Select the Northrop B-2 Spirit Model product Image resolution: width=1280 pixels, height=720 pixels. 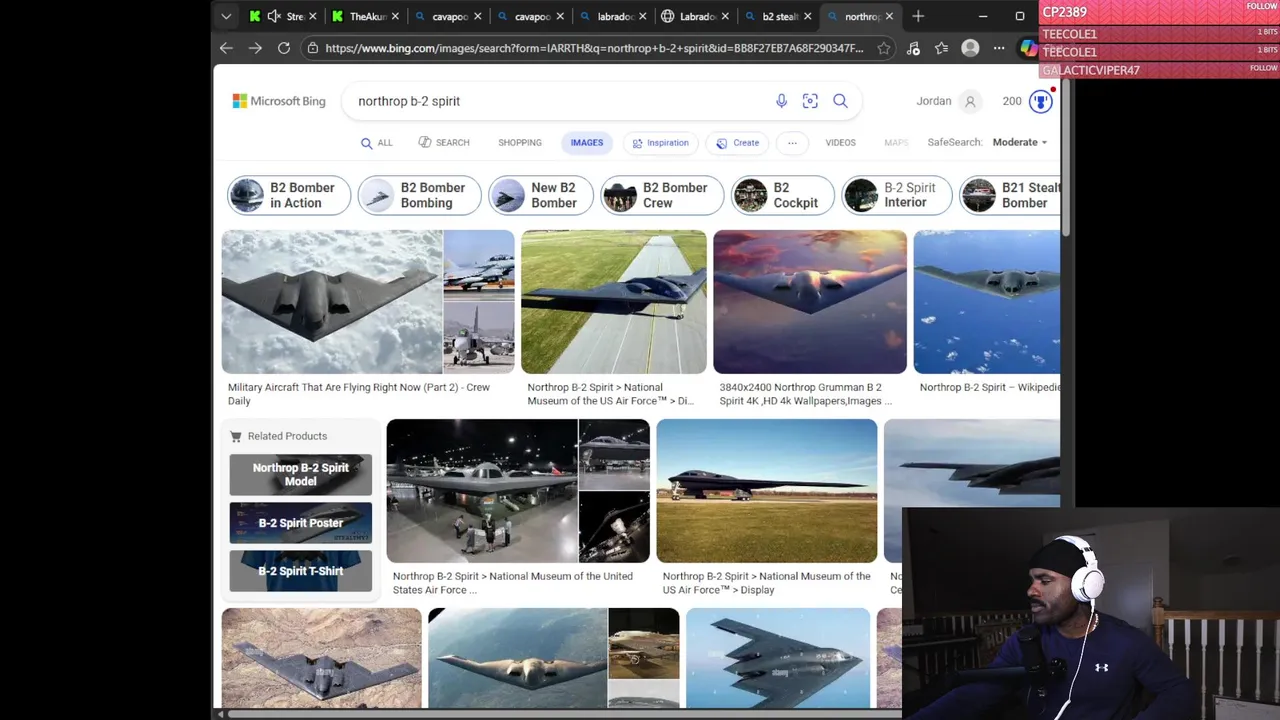coord(301,474)
